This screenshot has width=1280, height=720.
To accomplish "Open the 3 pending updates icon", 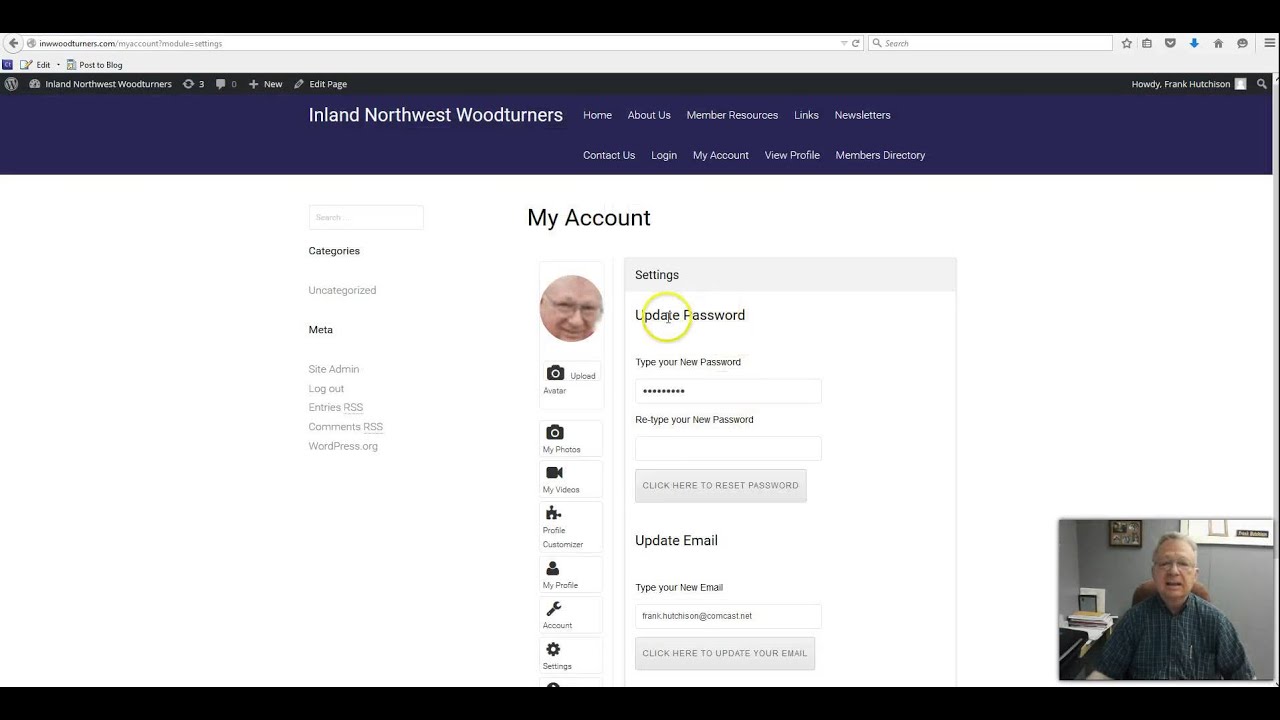I will 194,84.
